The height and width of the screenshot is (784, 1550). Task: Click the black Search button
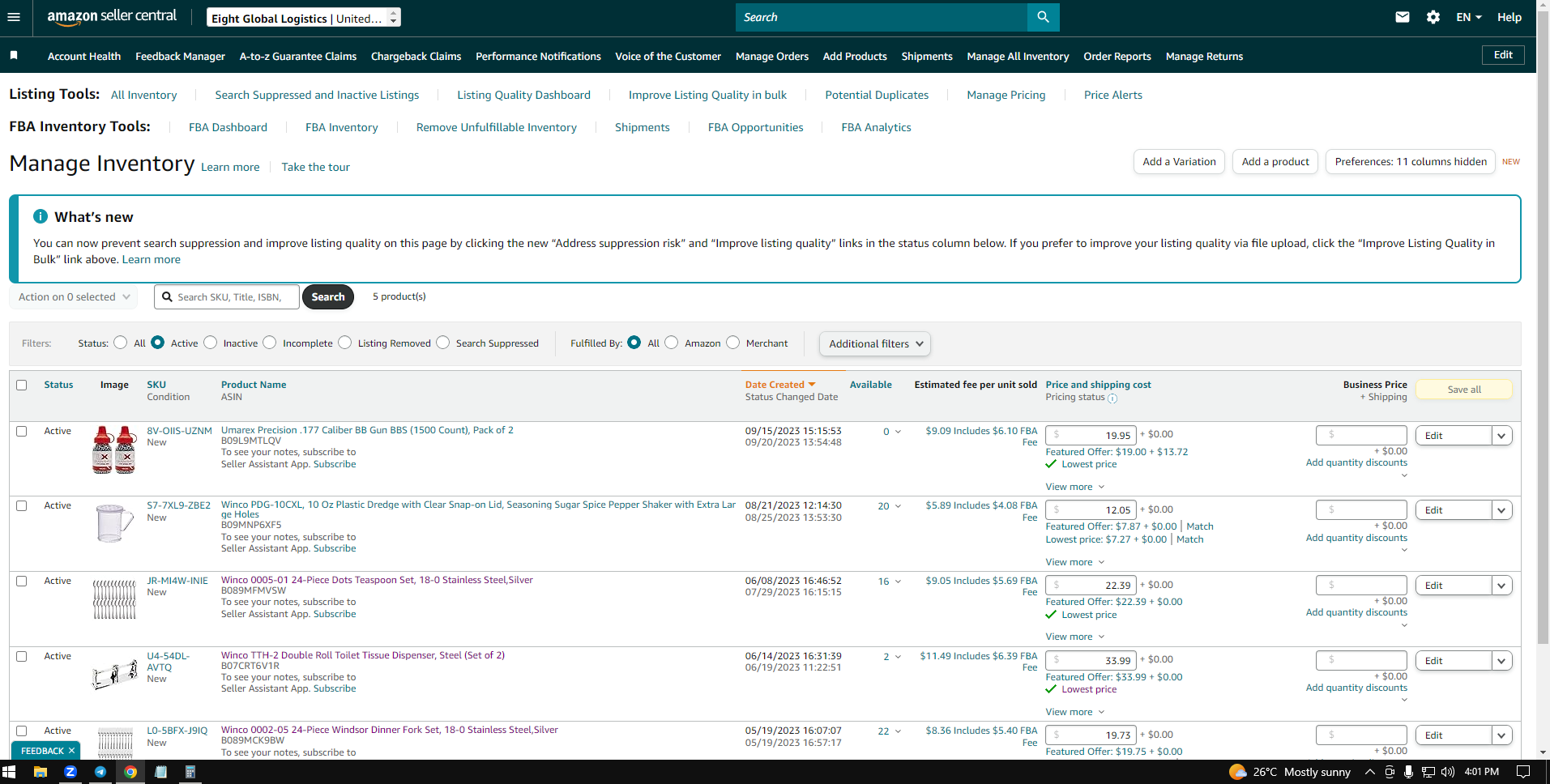pyautogui.click(x=328, y=297)
